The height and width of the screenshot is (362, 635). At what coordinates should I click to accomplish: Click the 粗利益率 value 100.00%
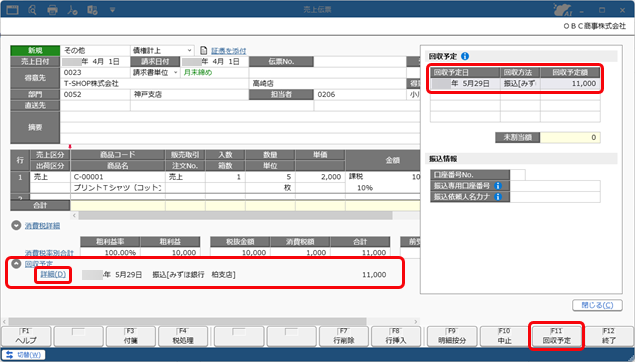(110, 253)
